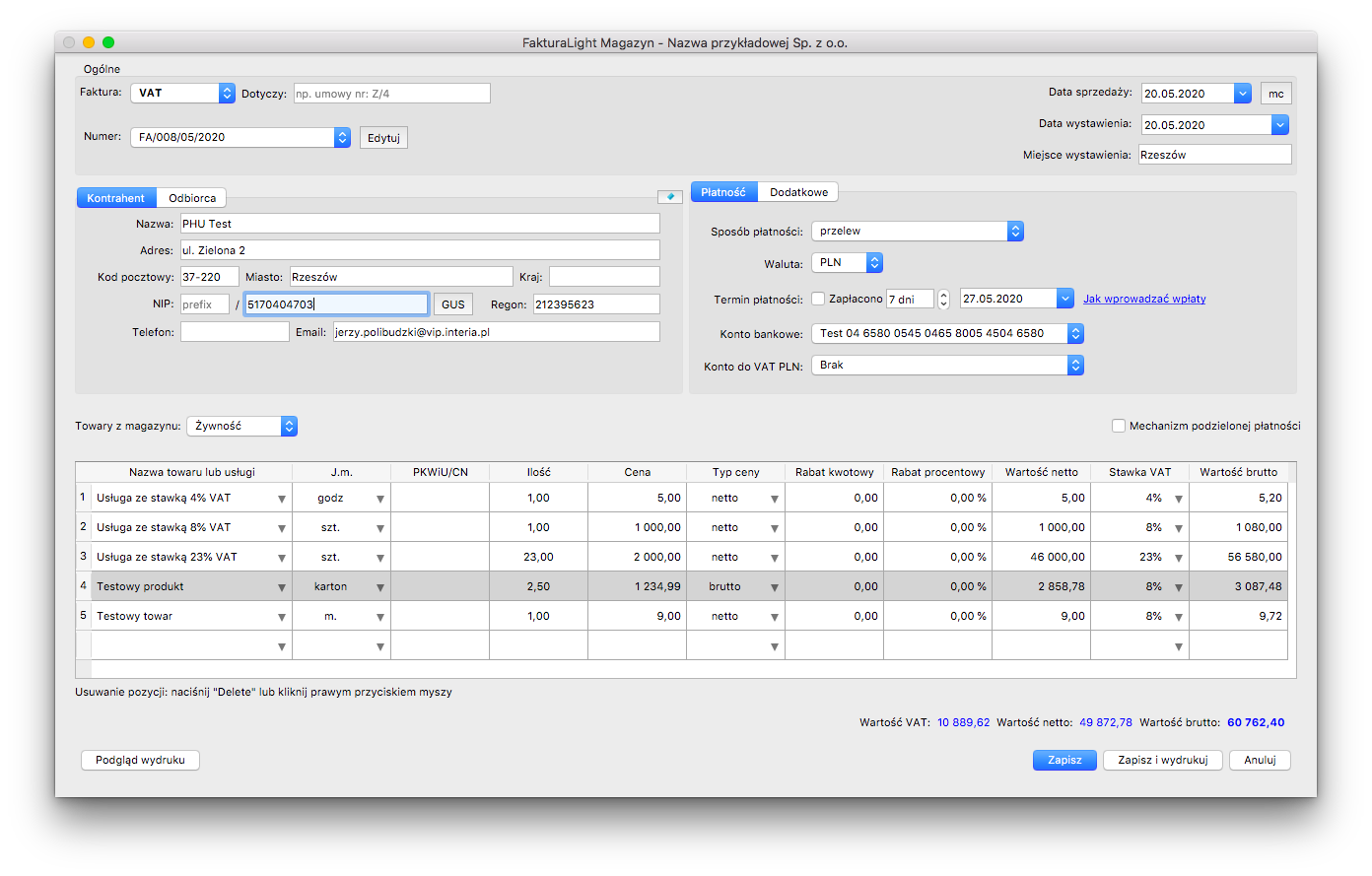Cancel with the Anuluj button
The image size is (1372, 876).
1260,760
